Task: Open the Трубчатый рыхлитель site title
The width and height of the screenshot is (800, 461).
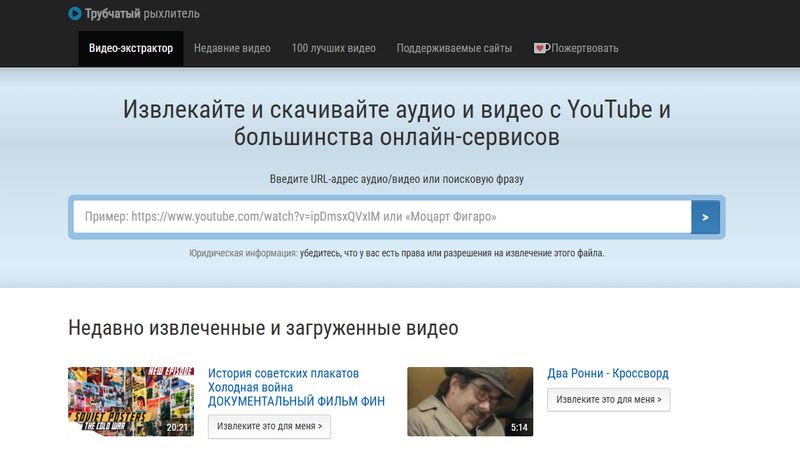Action: tap(142, 14)
